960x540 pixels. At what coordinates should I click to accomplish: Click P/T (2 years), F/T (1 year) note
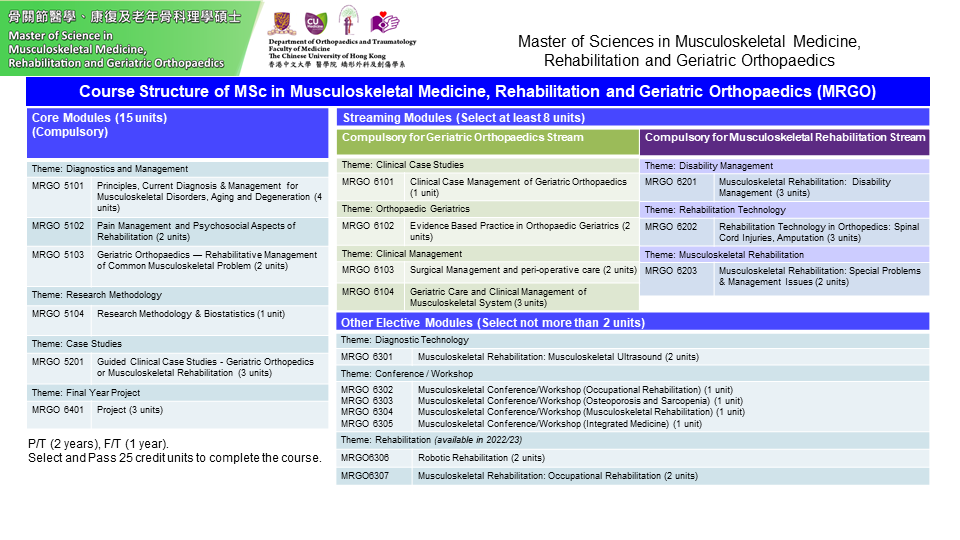(x=98, y=444)
